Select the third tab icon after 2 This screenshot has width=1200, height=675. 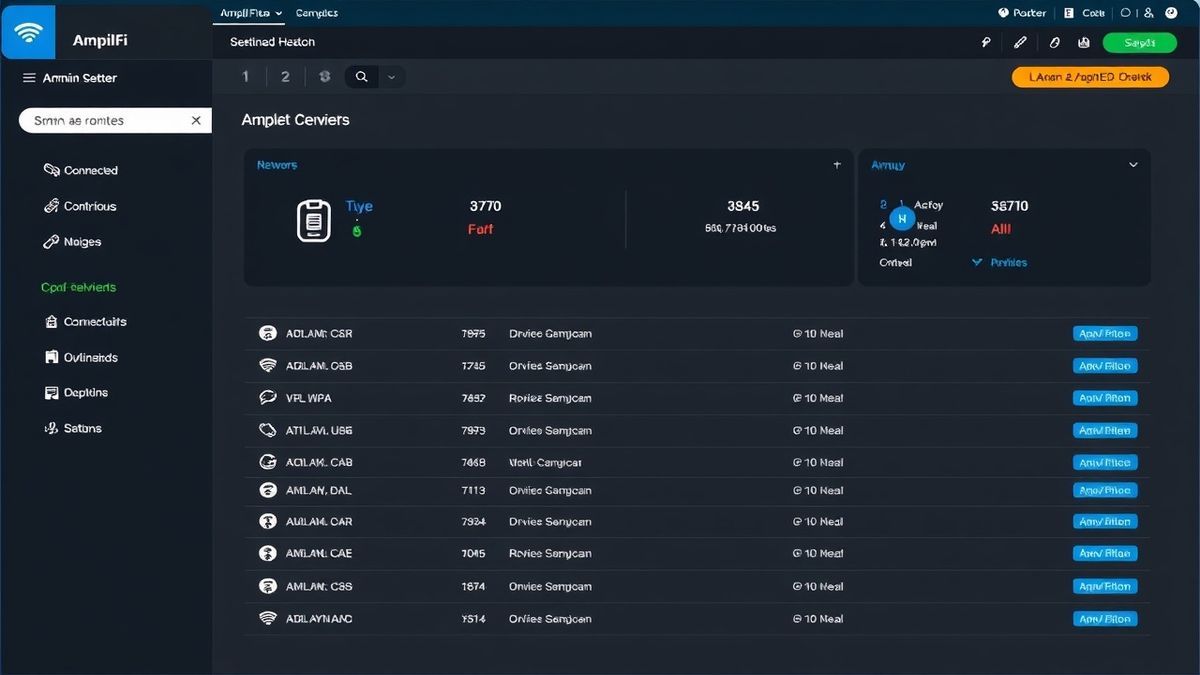pyautogui.click(x=324, y=77)
